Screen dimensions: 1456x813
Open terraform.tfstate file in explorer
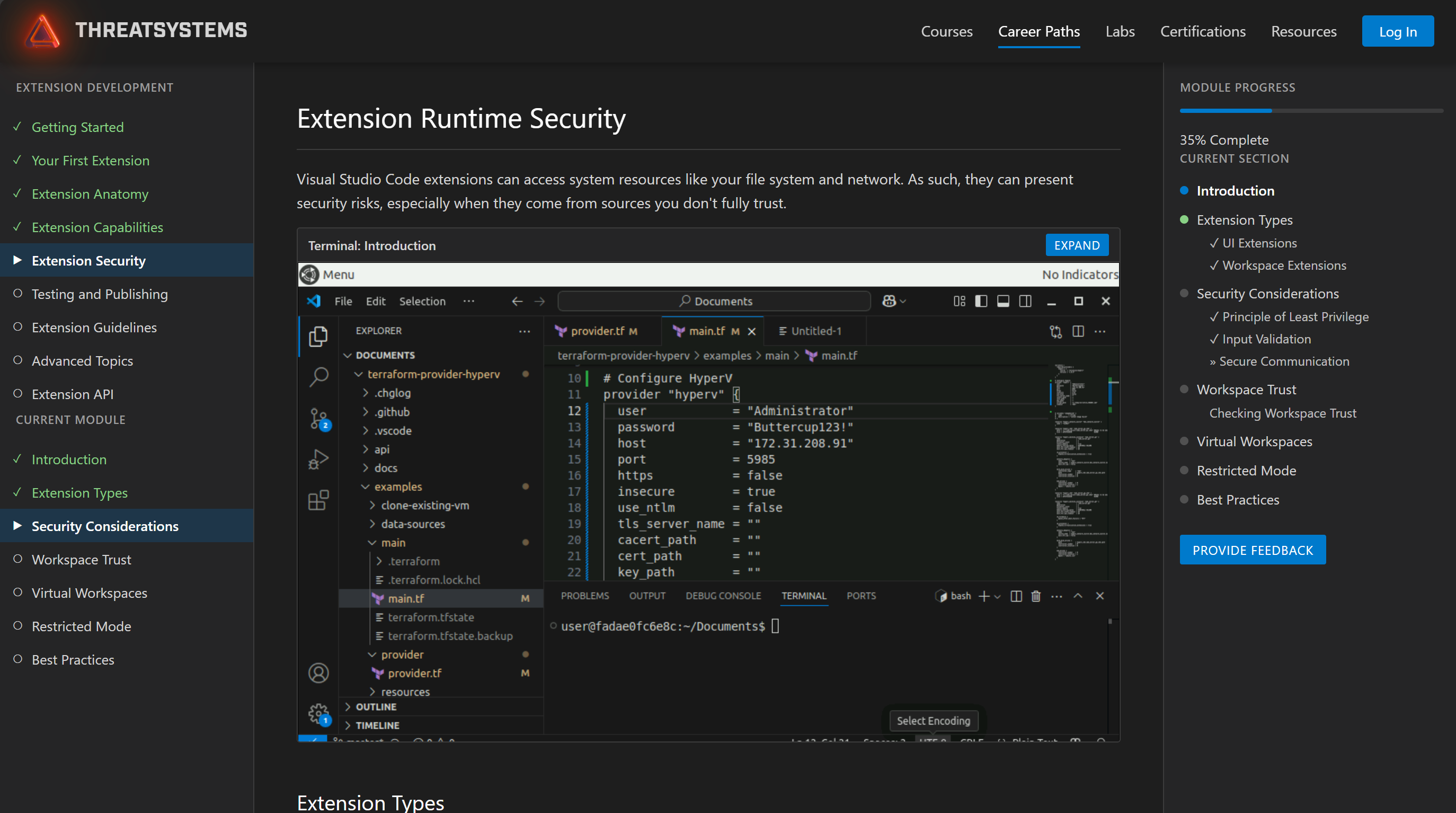431,617
